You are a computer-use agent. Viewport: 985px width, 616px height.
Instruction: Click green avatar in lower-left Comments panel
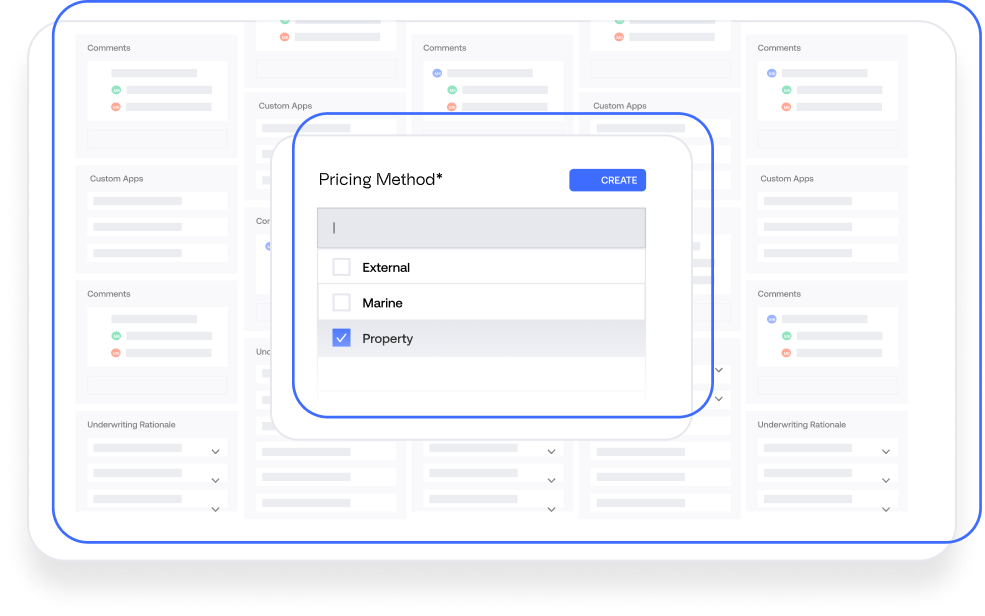click(x=116, y=336)
